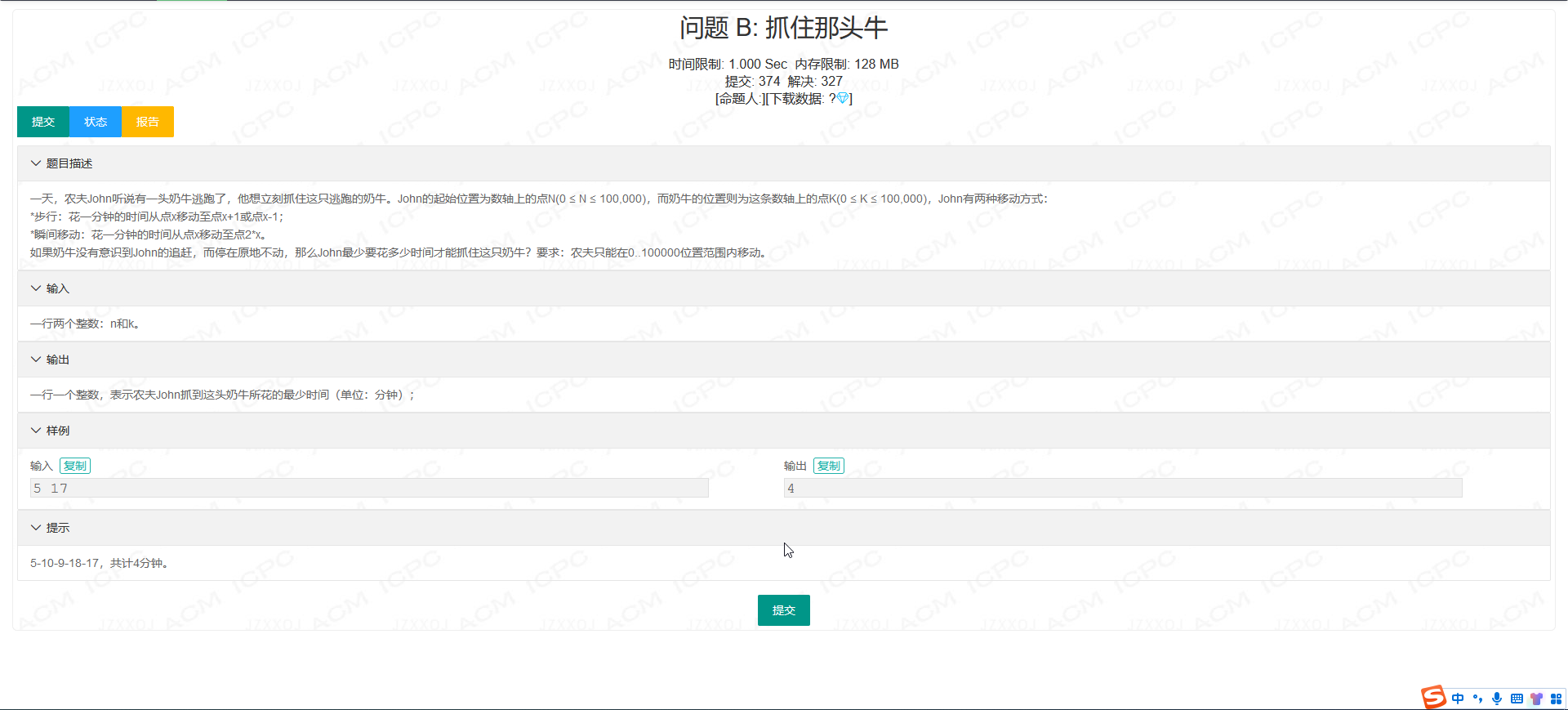Viewport: 1568px width, 710px height.
Task: Click the [命题人:] text
Action: click(x=739, y=98)
